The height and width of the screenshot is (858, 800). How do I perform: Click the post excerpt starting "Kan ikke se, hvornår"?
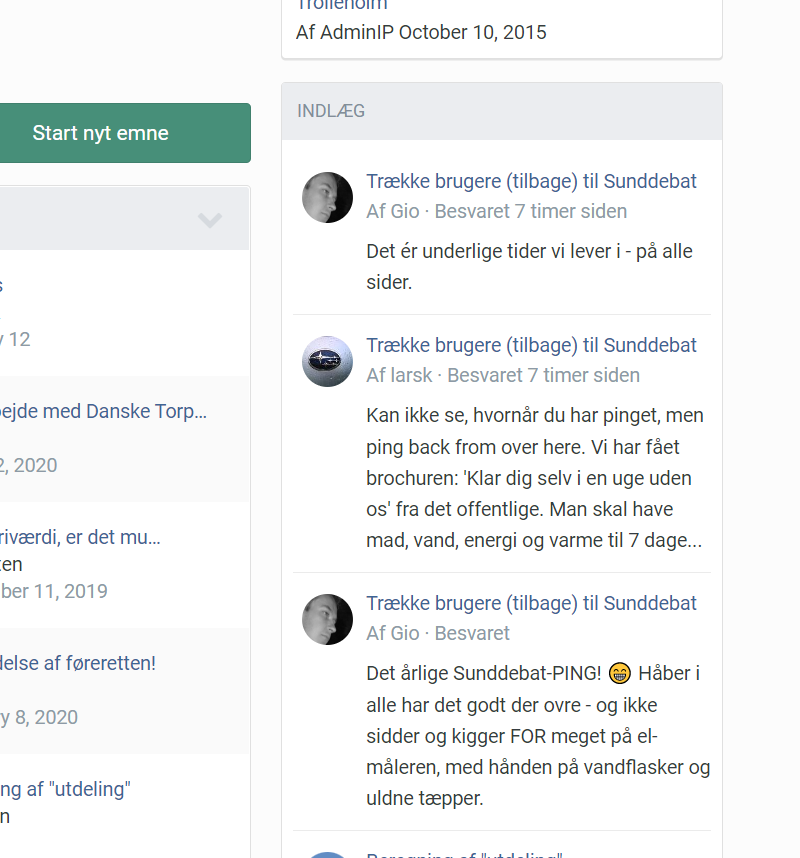click(x=535, y=478)
